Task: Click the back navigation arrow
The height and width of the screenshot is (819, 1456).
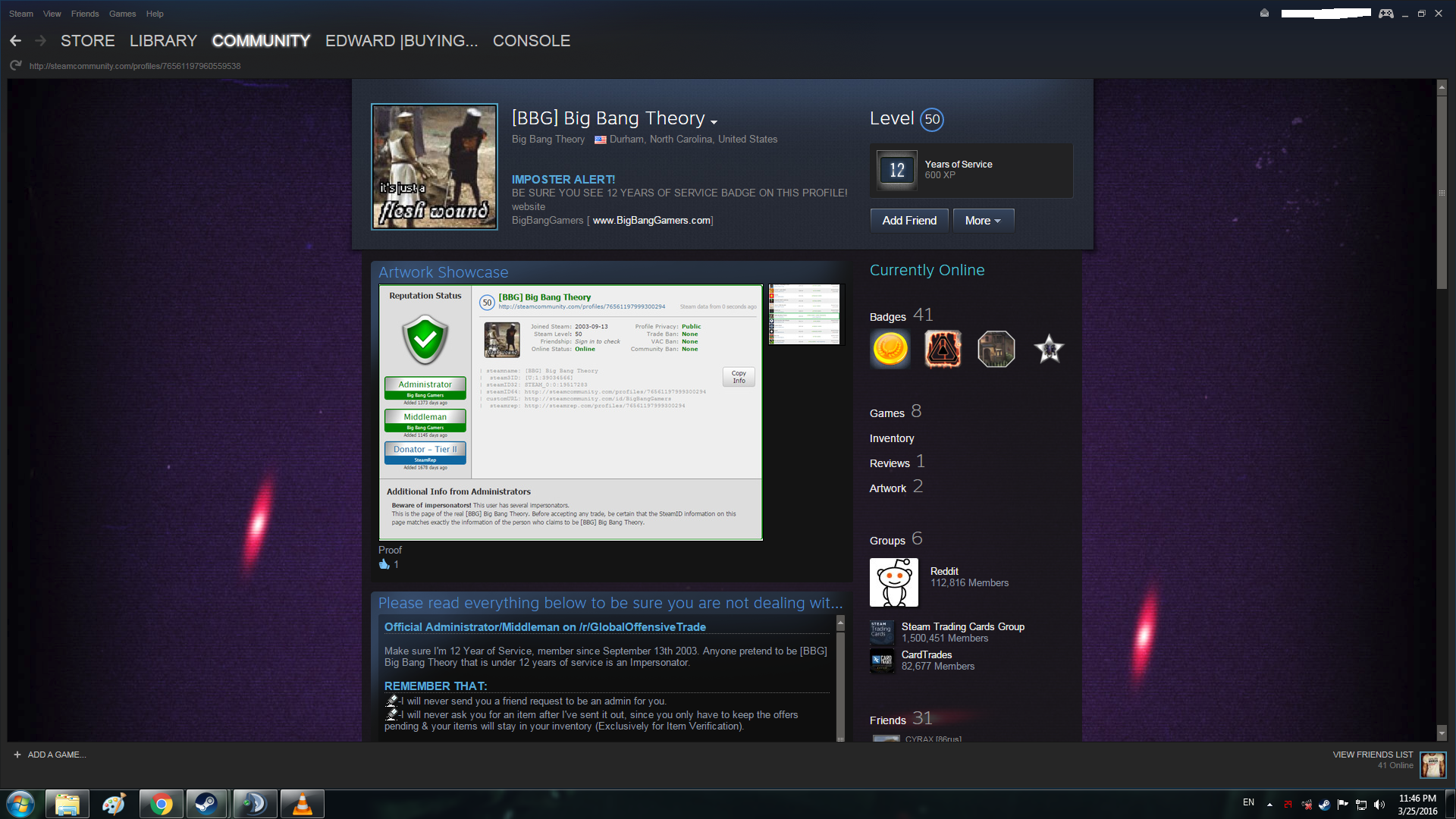Action: (x=15, y=41)
